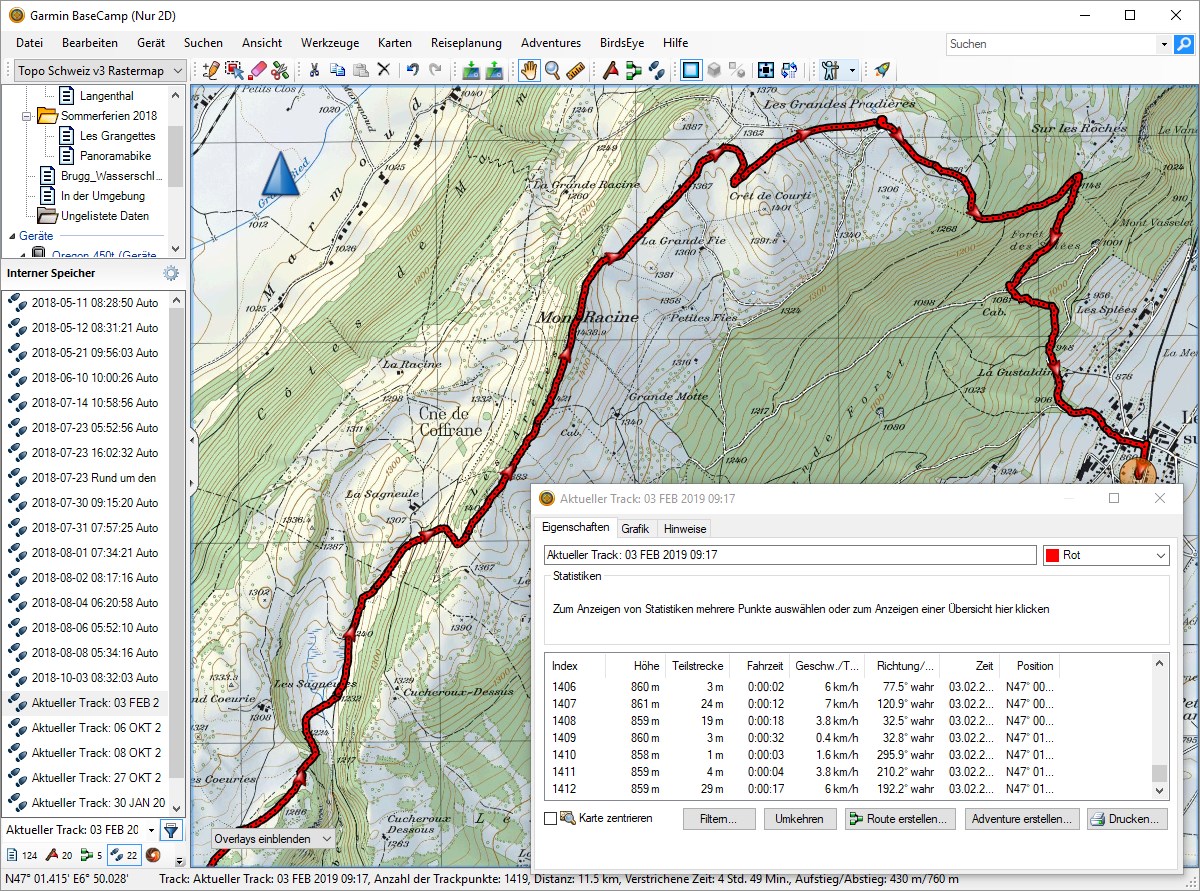Click the Filtern... button
1200x891 pixels.
point(720,818)
